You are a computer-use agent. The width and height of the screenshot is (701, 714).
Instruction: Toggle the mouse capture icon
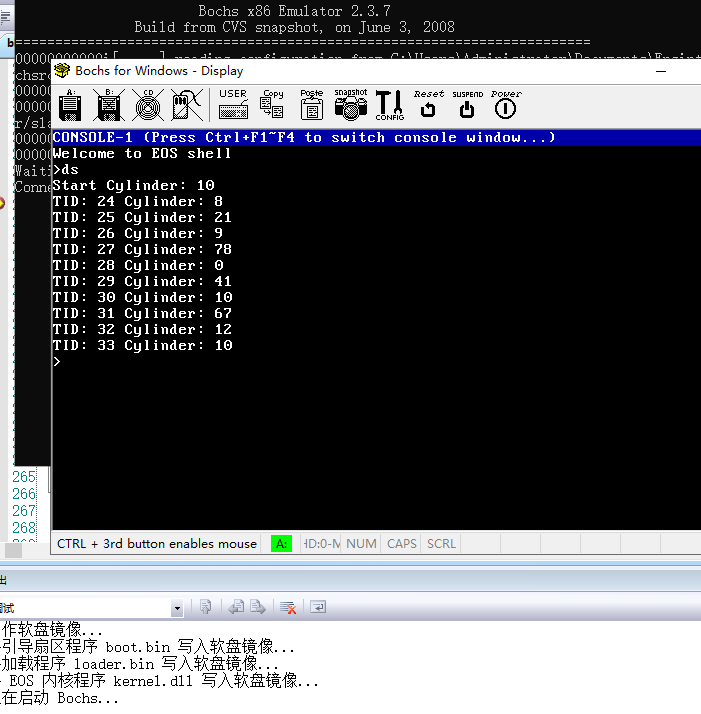click(187, 106)
